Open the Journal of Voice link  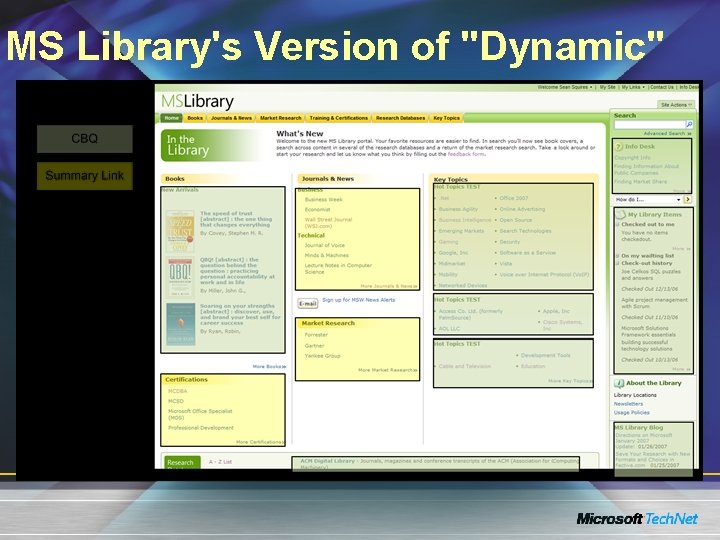click(x=325, y=245)
